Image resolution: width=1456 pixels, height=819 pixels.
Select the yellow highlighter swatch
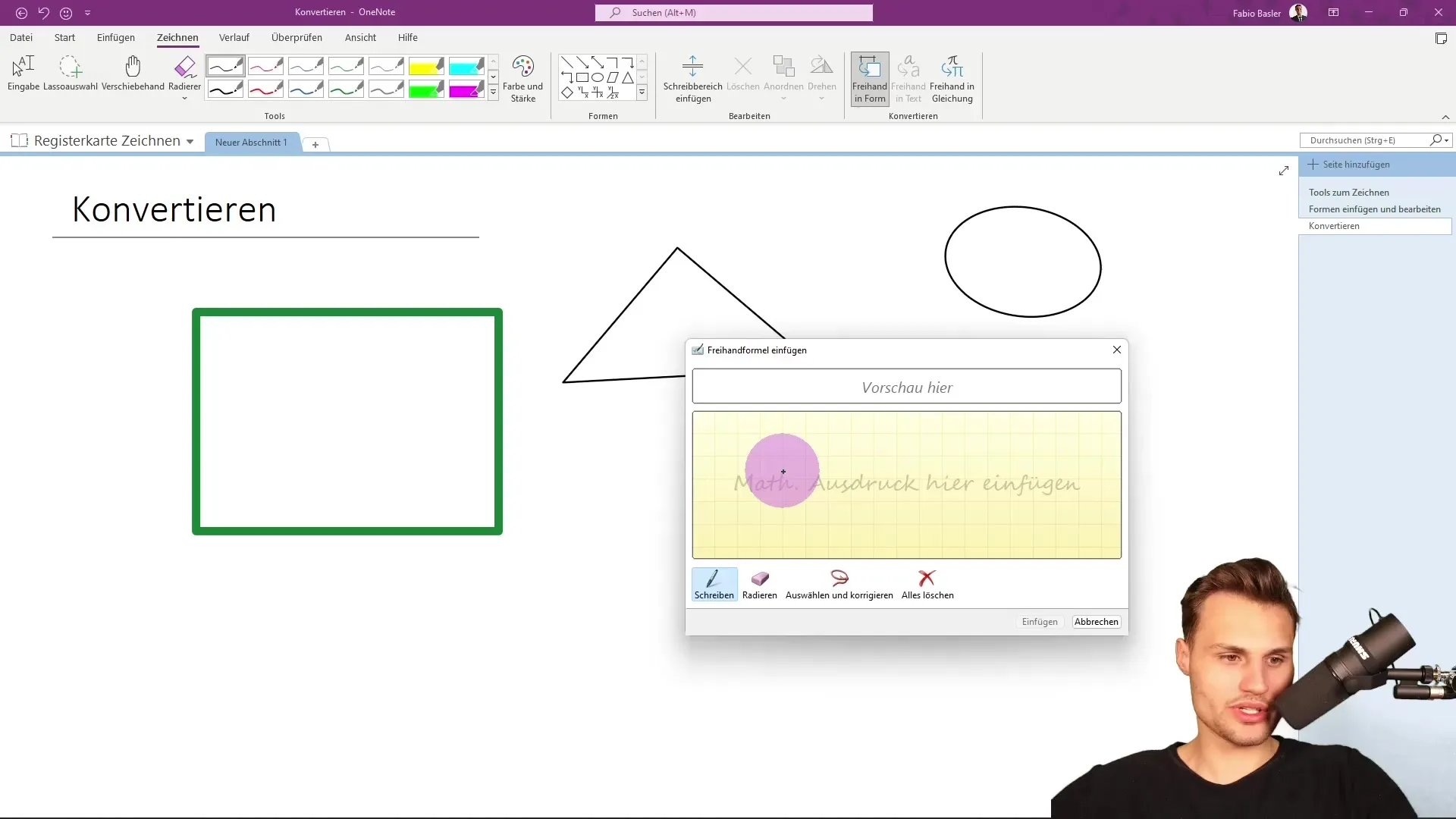click(426, 66)
